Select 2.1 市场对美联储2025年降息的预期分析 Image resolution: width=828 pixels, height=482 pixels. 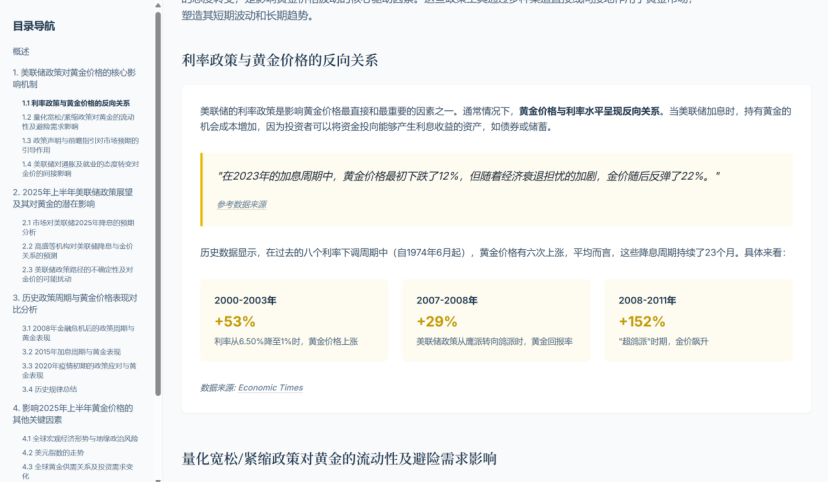coord(78,227)
